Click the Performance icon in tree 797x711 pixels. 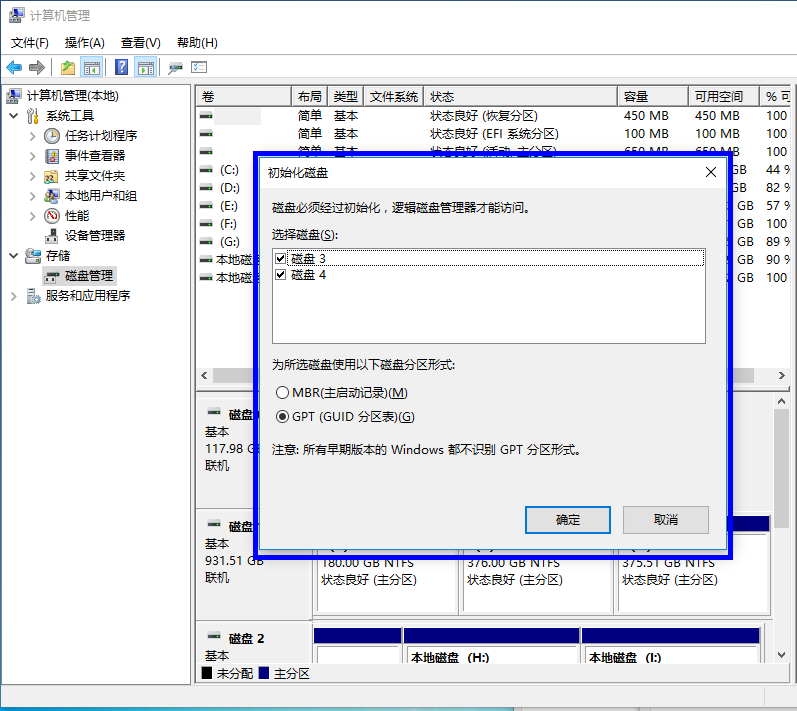pos(52,216)
